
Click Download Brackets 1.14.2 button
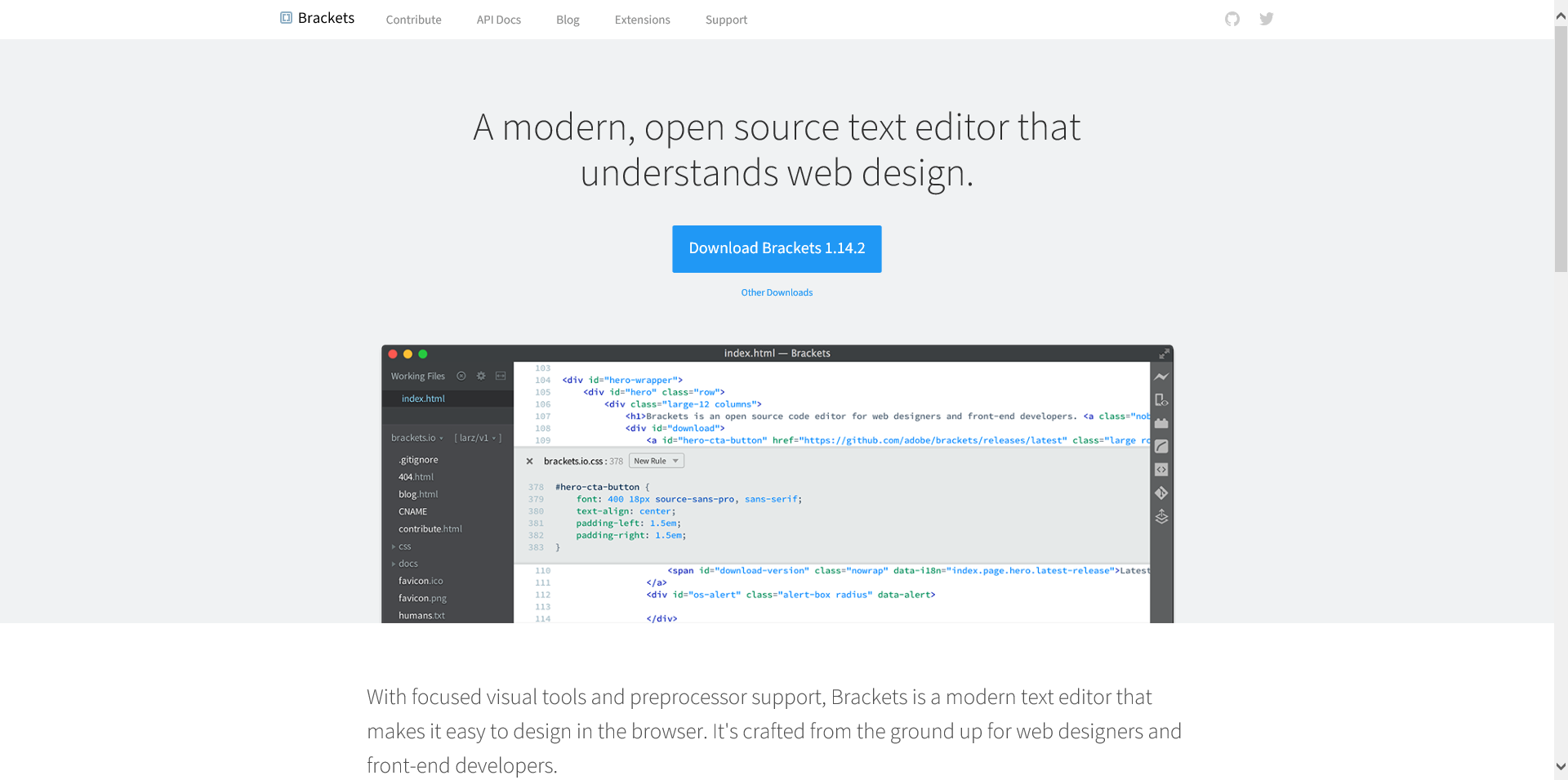777,249
